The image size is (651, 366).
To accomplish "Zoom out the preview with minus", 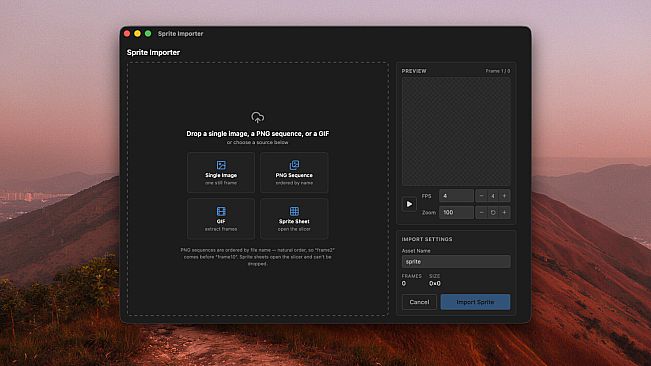I will 481,212.
